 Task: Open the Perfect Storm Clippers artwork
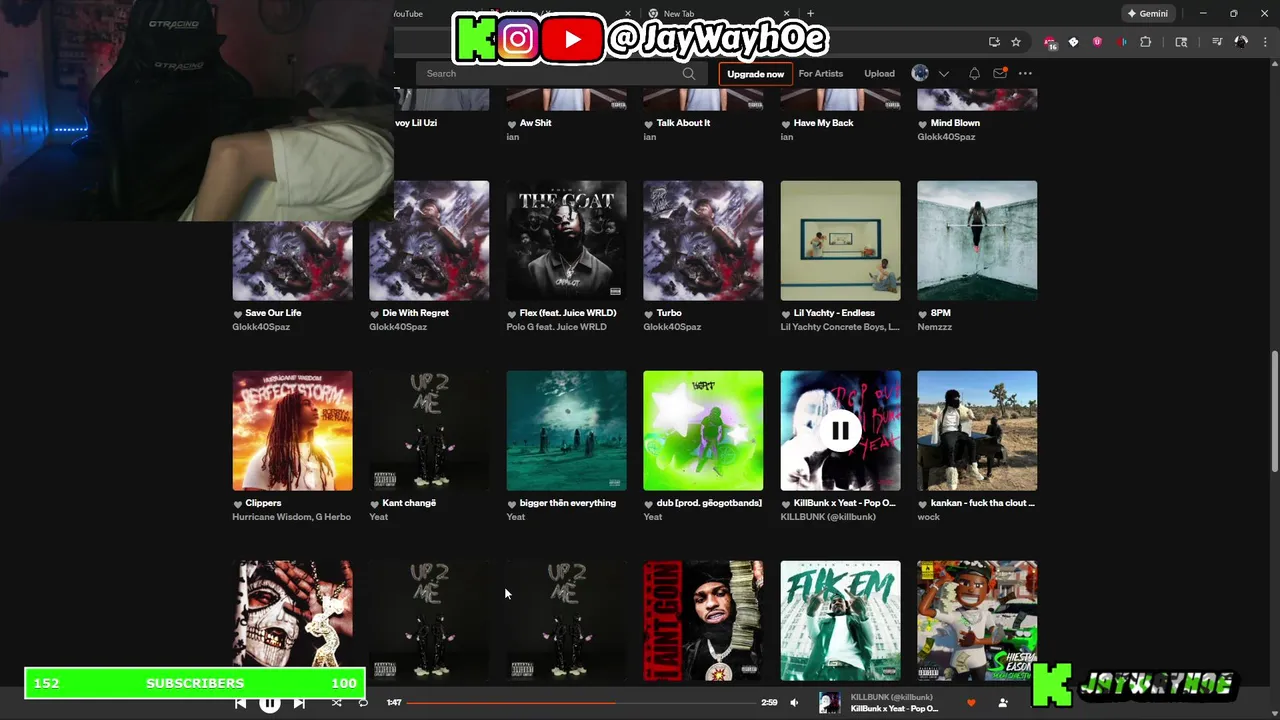[292, 431]
